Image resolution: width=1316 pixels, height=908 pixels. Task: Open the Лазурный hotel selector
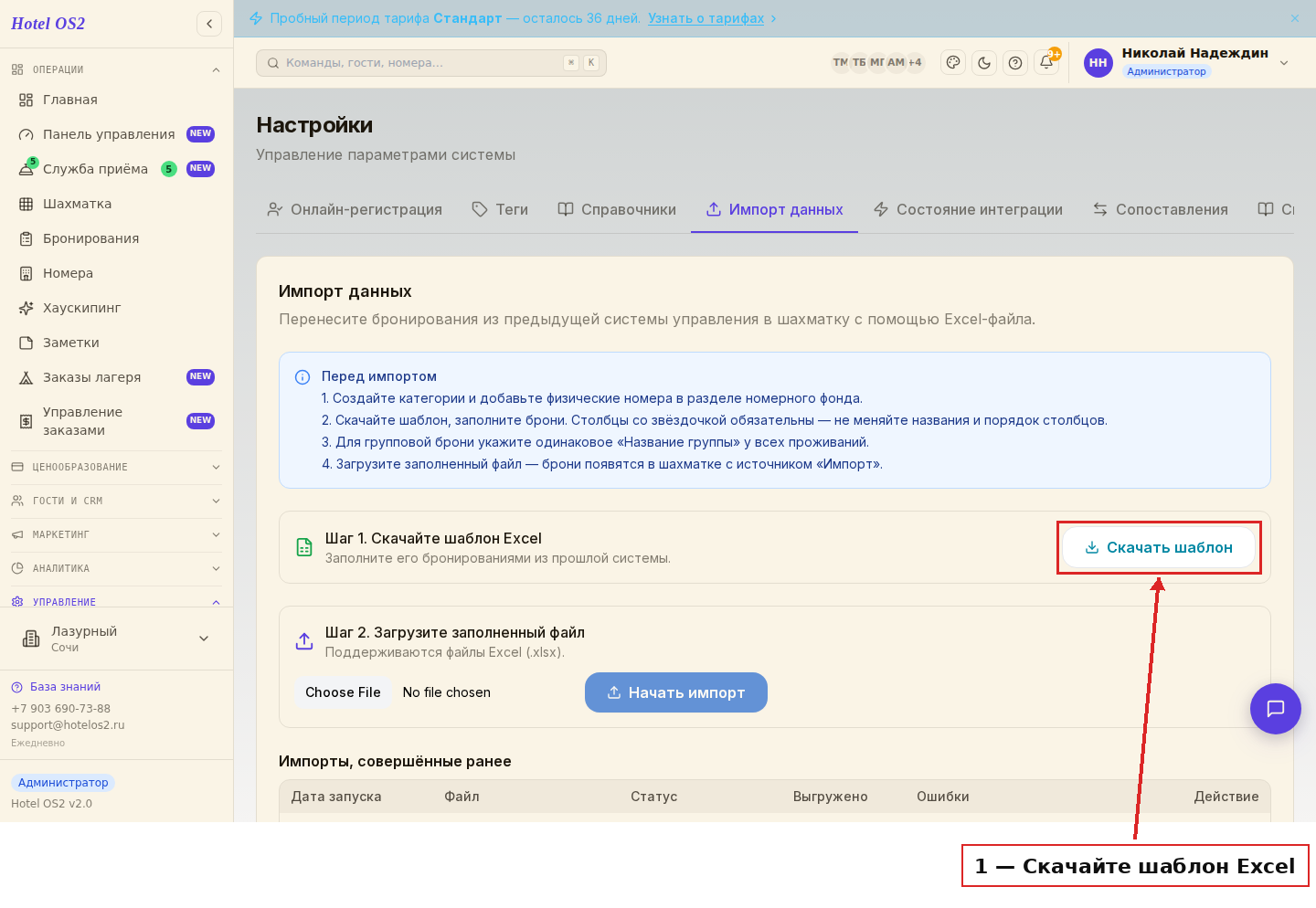[x=116, y=639]
